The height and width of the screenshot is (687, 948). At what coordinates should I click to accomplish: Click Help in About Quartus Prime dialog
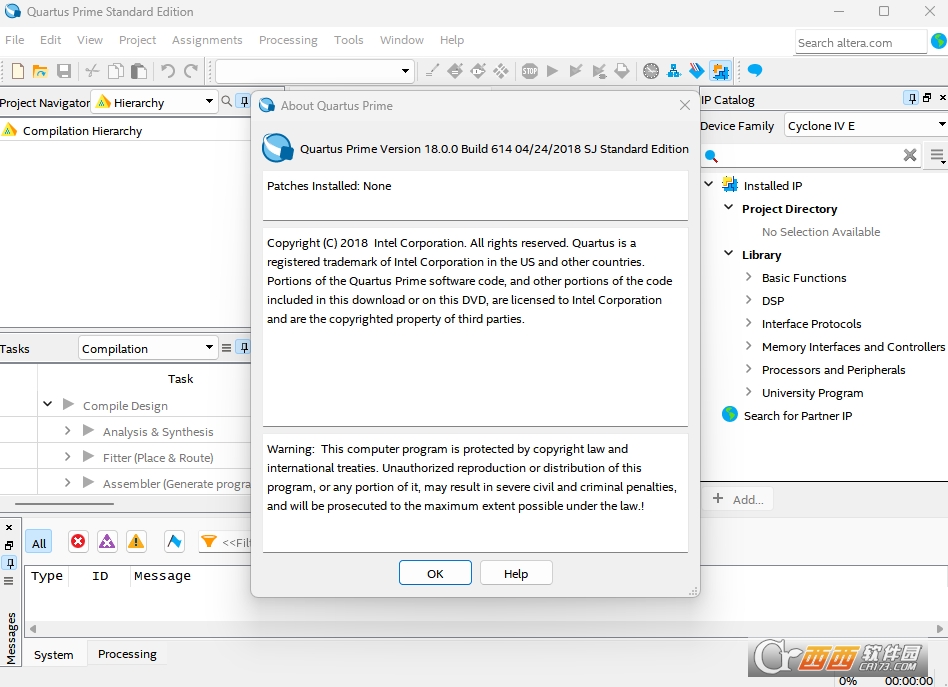pos(516,573)
